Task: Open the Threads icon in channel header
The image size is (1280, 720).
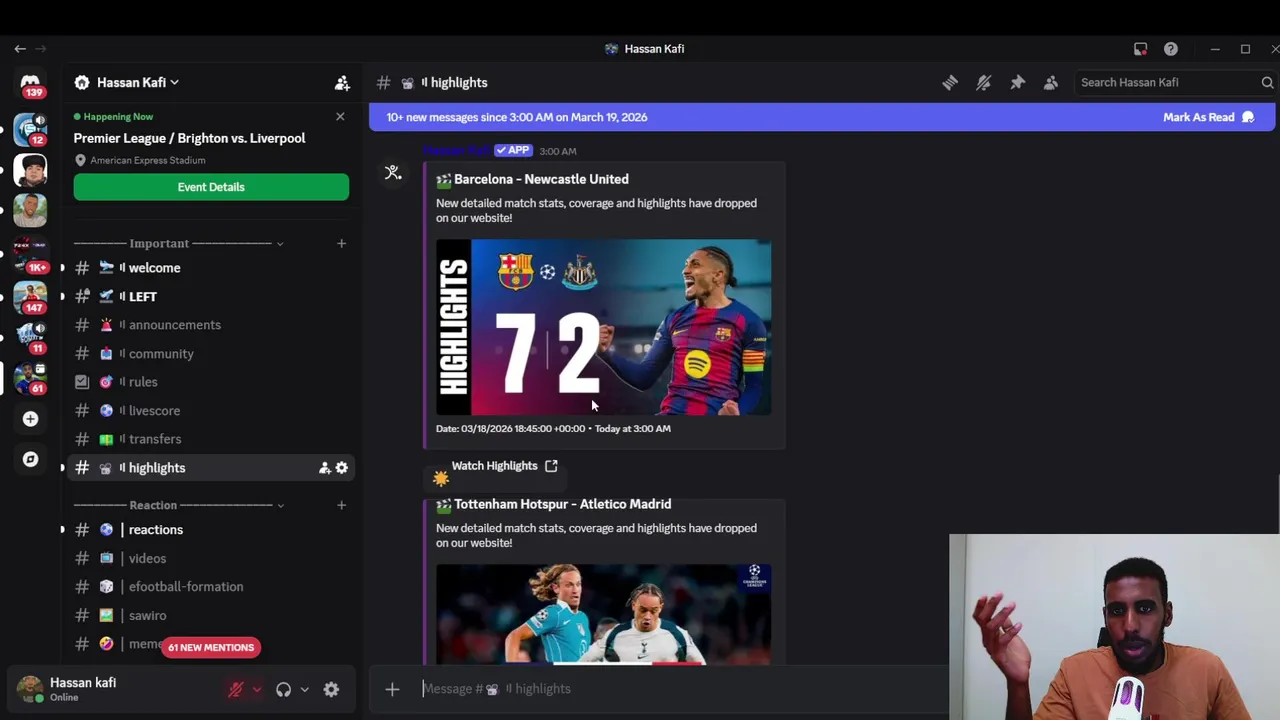Action: click(x=950, y=83)
